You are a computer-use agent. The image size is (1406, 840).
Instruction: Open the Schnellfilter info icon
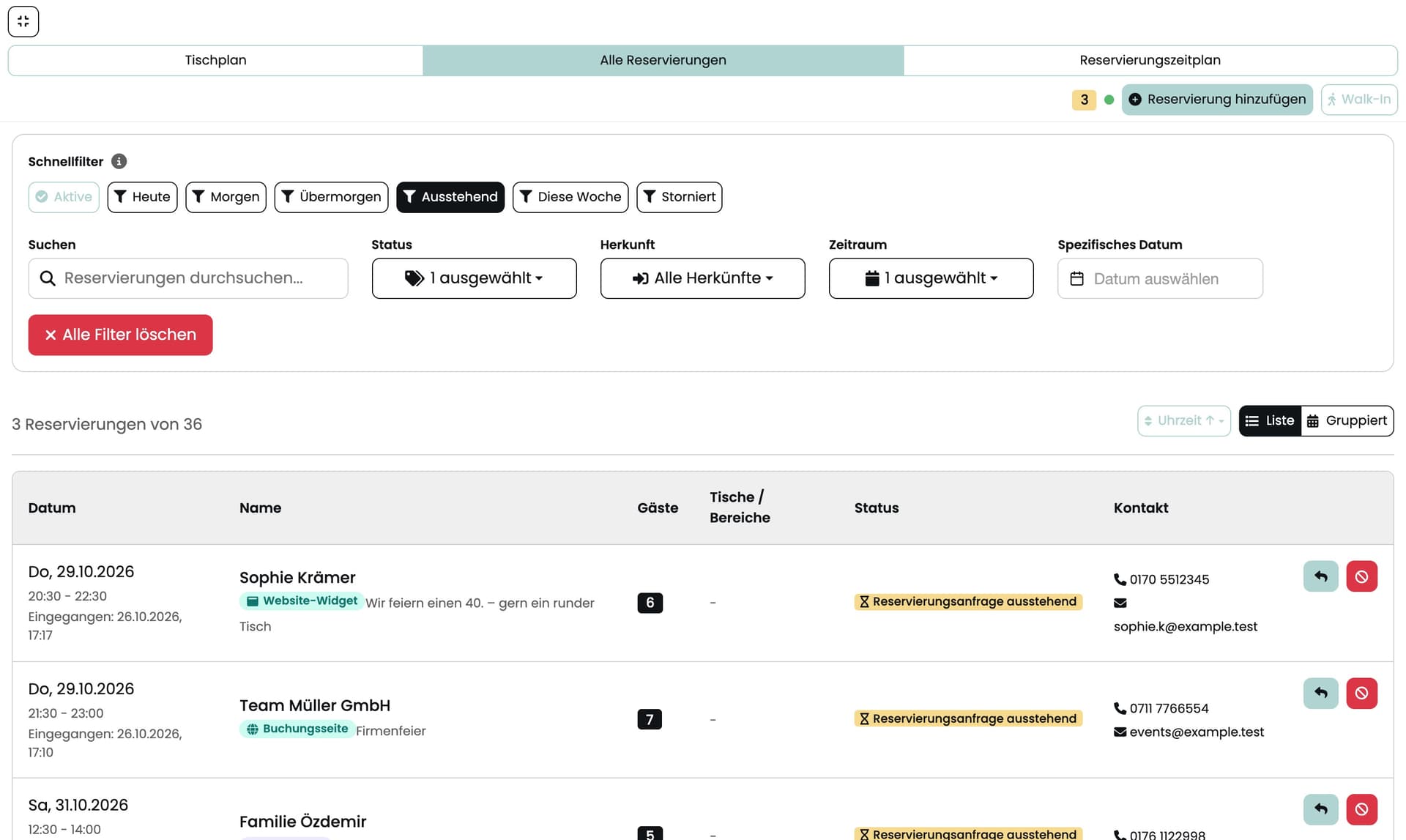click(x=119, y=161)
